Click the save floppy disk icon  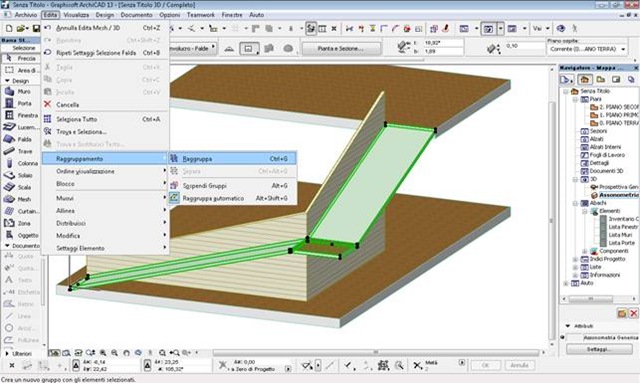coord(36,28)
